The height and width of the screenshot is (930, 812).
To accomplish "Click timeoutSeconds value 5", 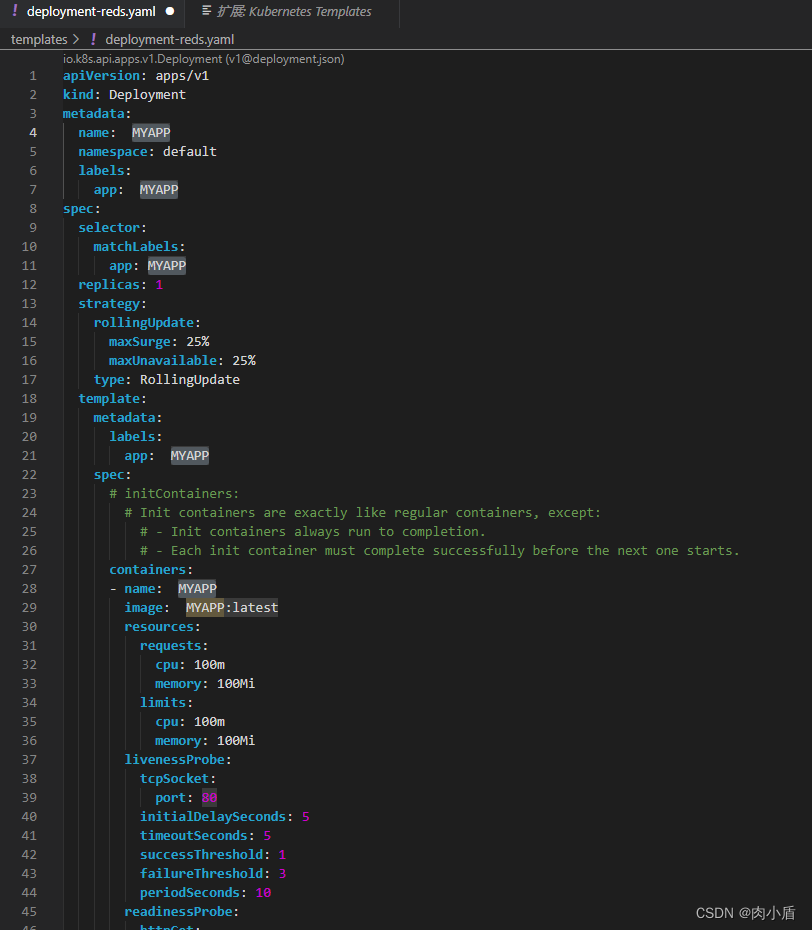I will point(267,835).
